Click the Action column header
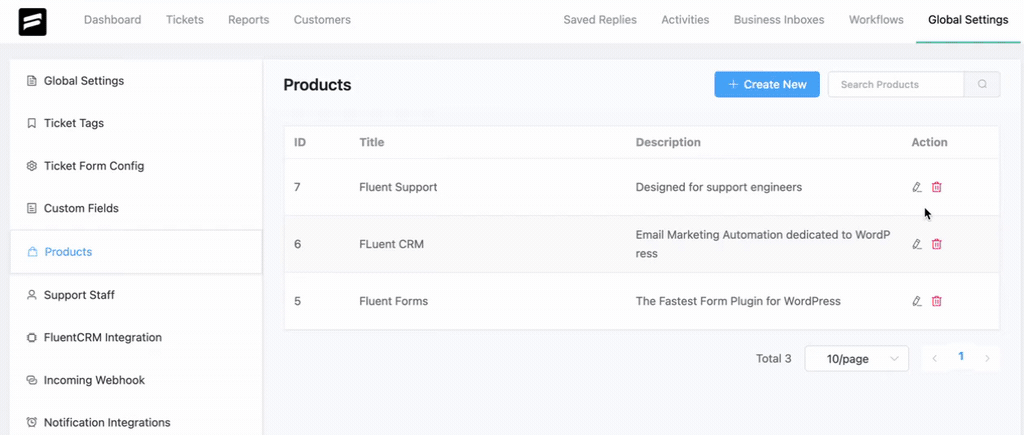This screenshot has height=435, width=1024. [x=929, y=142]
